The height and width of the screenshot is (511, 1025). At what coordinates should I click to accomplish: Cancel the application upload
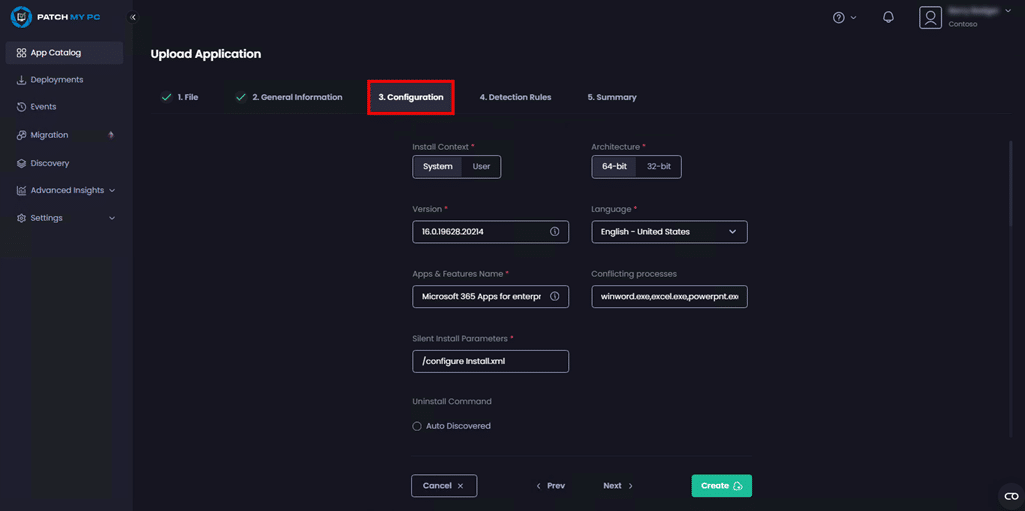pos(443,486)
